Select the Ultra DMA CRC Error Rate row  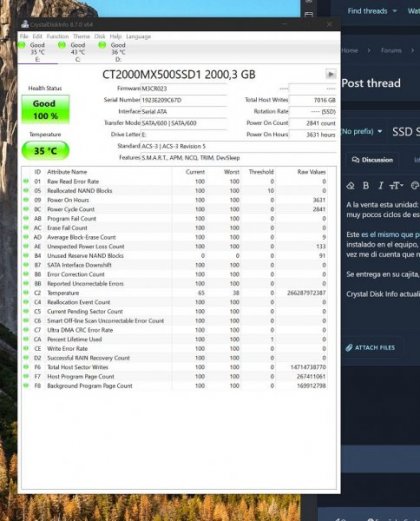point(175,330)
